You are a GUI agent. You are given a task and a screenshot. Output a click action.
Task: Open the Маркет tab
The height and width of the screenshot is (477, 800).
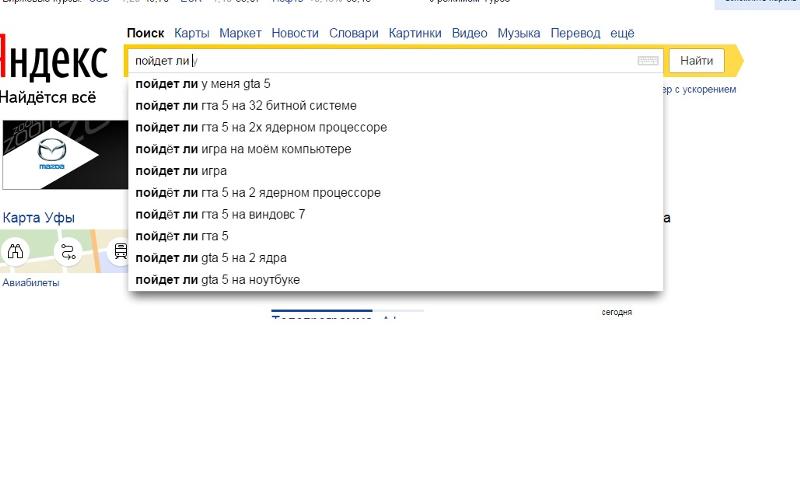pyautogui.click(x=240, y=33)
